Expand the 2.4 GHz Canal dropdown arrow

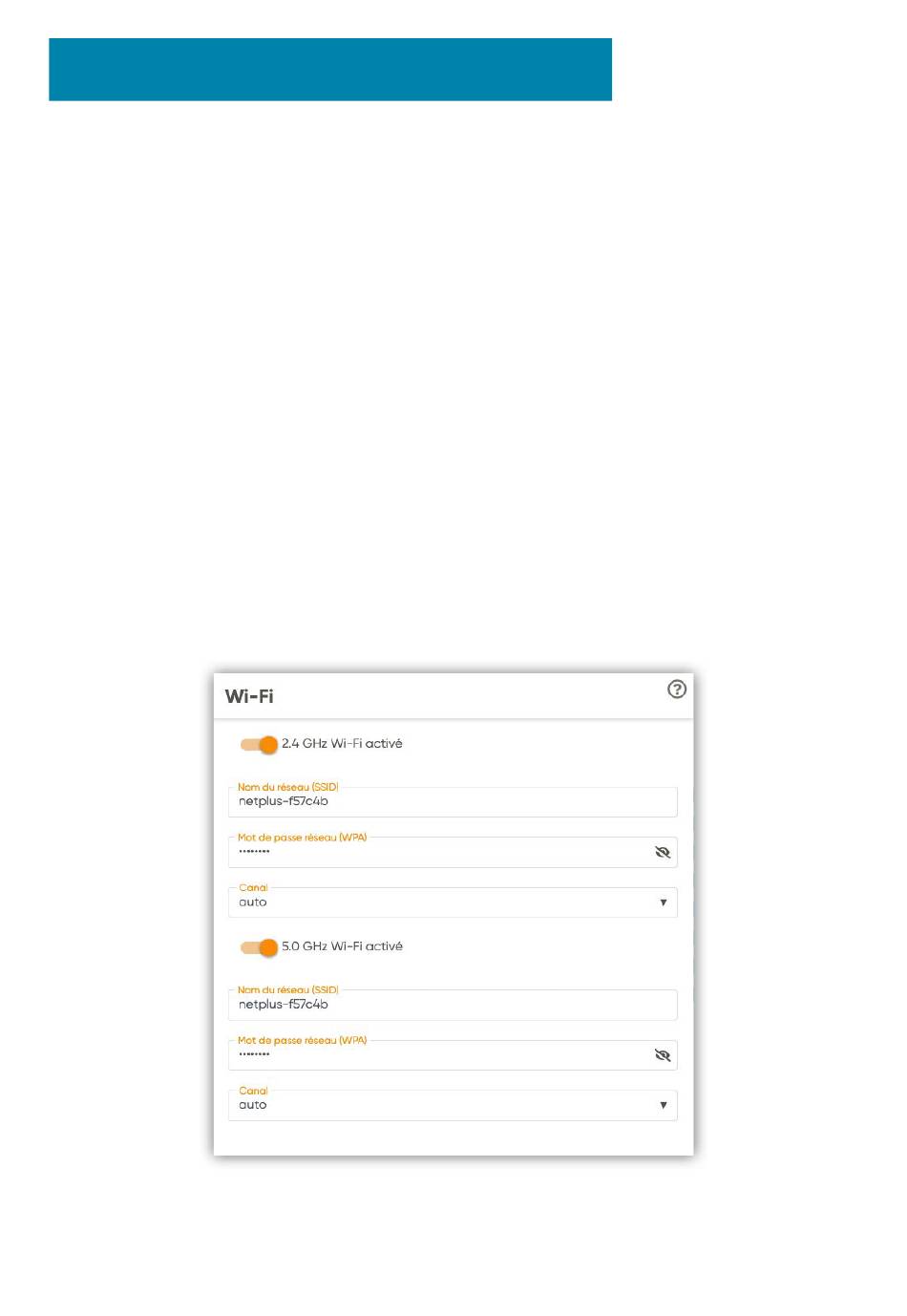(664, 902)
